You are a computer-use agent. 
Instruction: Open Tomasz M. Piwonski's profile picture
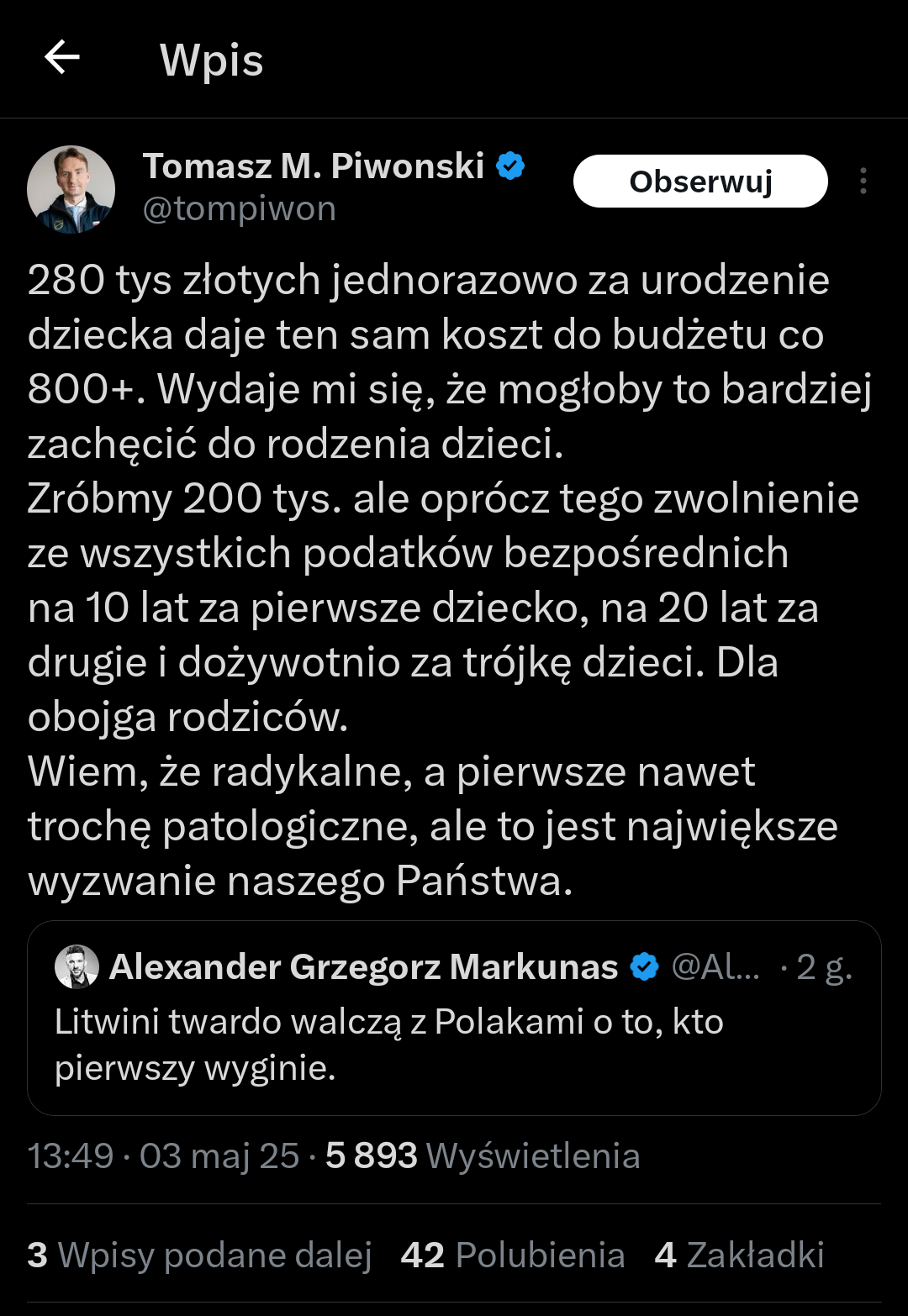point(71,189)
